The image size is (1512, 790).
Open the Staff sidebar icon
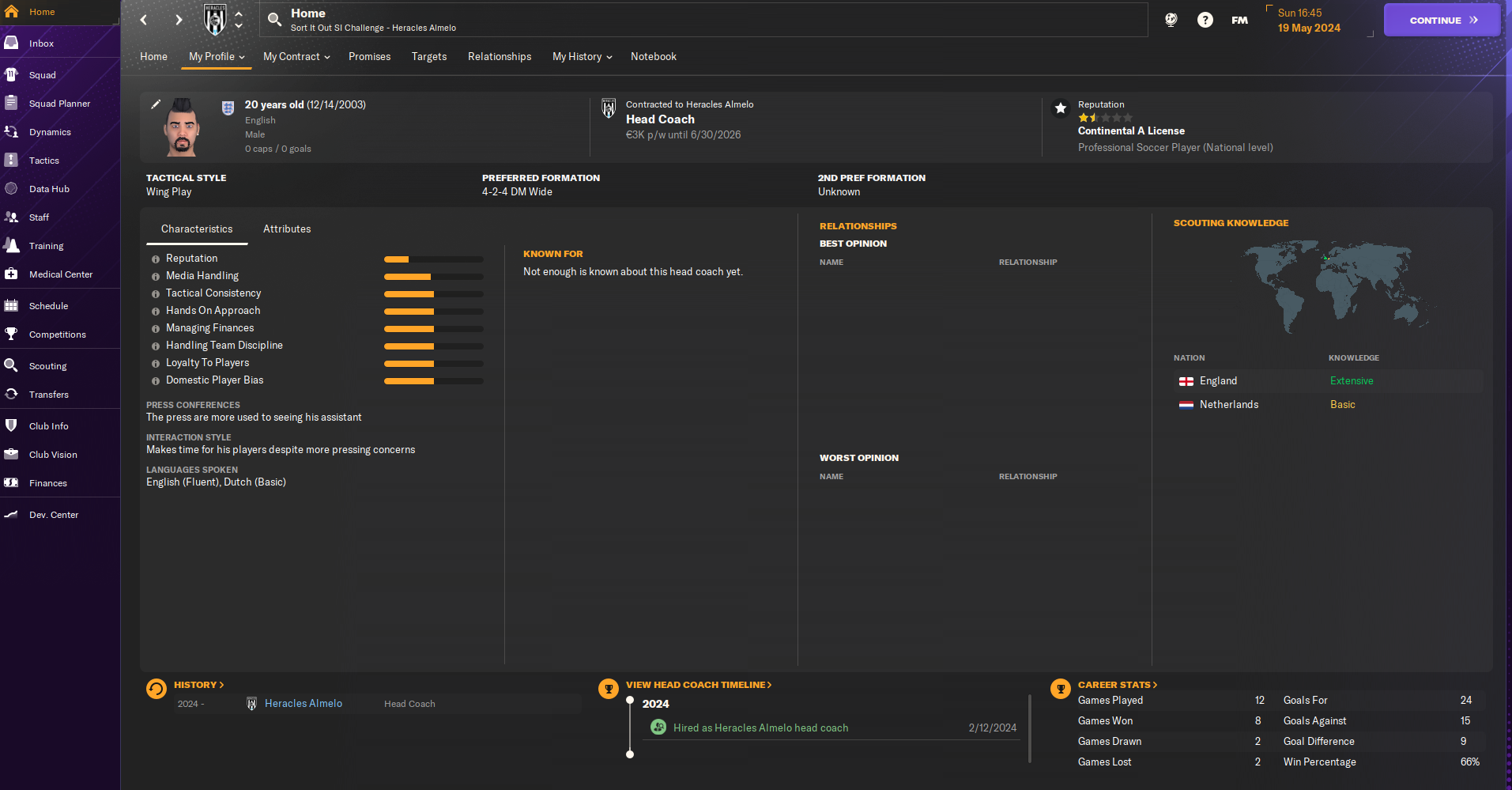tap(11, 217)
